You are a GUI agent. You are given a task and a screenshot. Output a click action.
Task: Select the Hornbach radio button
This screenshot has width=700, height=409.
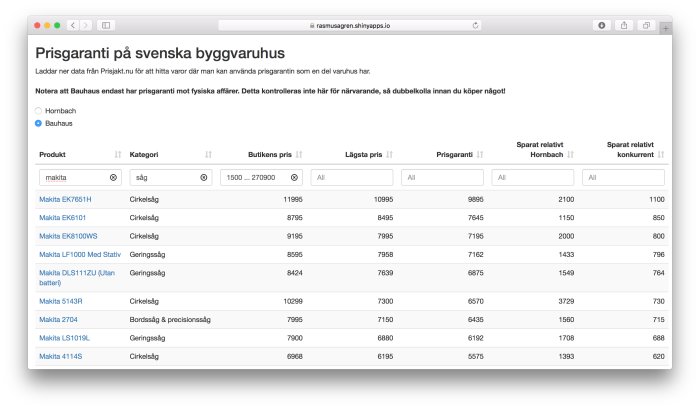pyautogui.click(x=38, y=111)
